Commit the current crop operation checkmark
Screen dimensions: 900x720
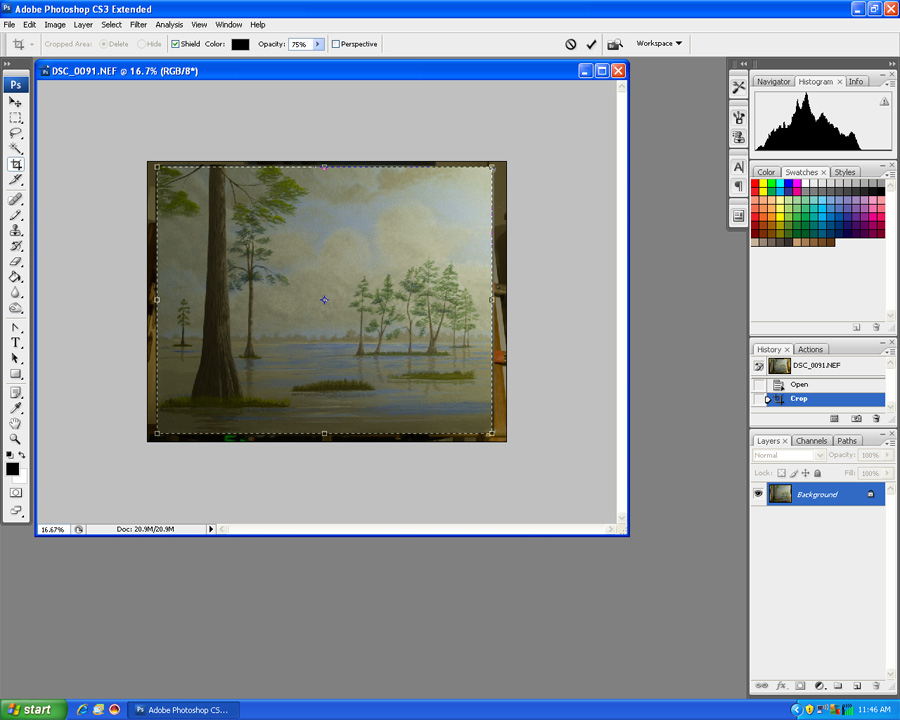[x=591, y=44]
